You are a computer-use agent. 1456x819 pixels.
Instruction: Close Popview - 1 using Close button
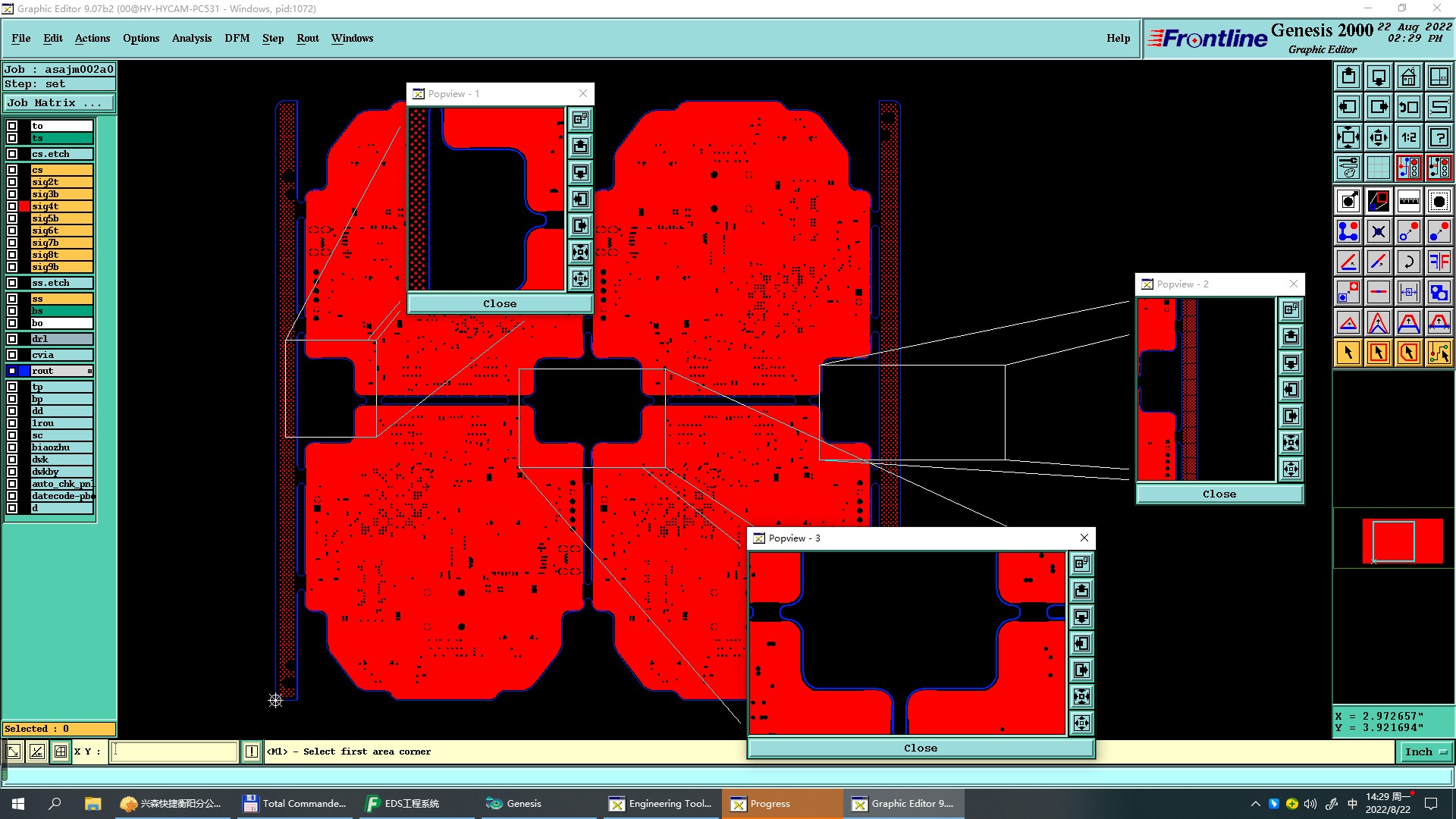point(500,303)
